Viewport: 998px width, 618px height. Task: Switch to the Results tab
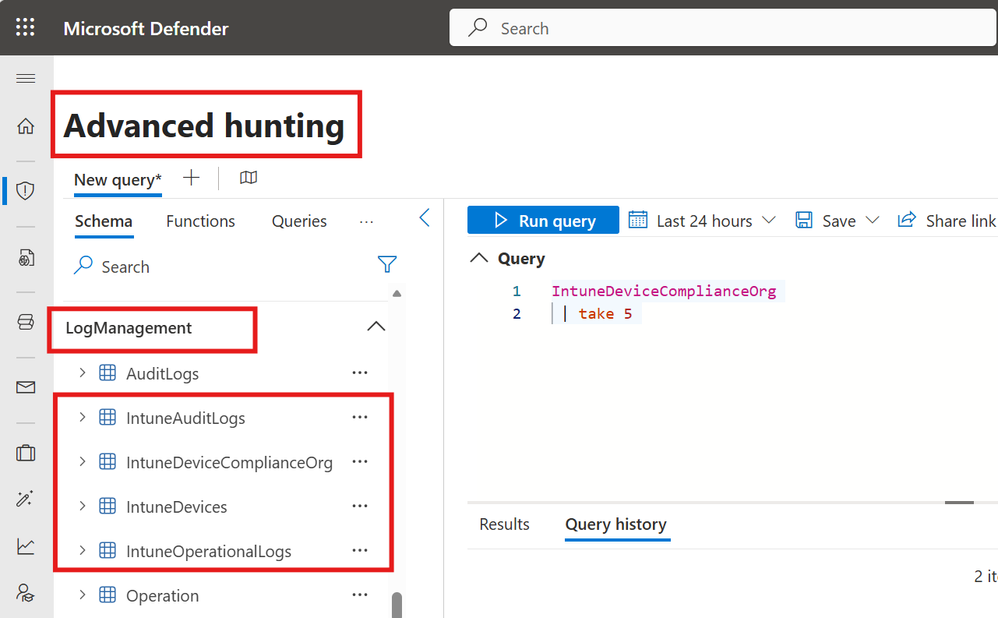pyautogui.click(x=504, y=524)
